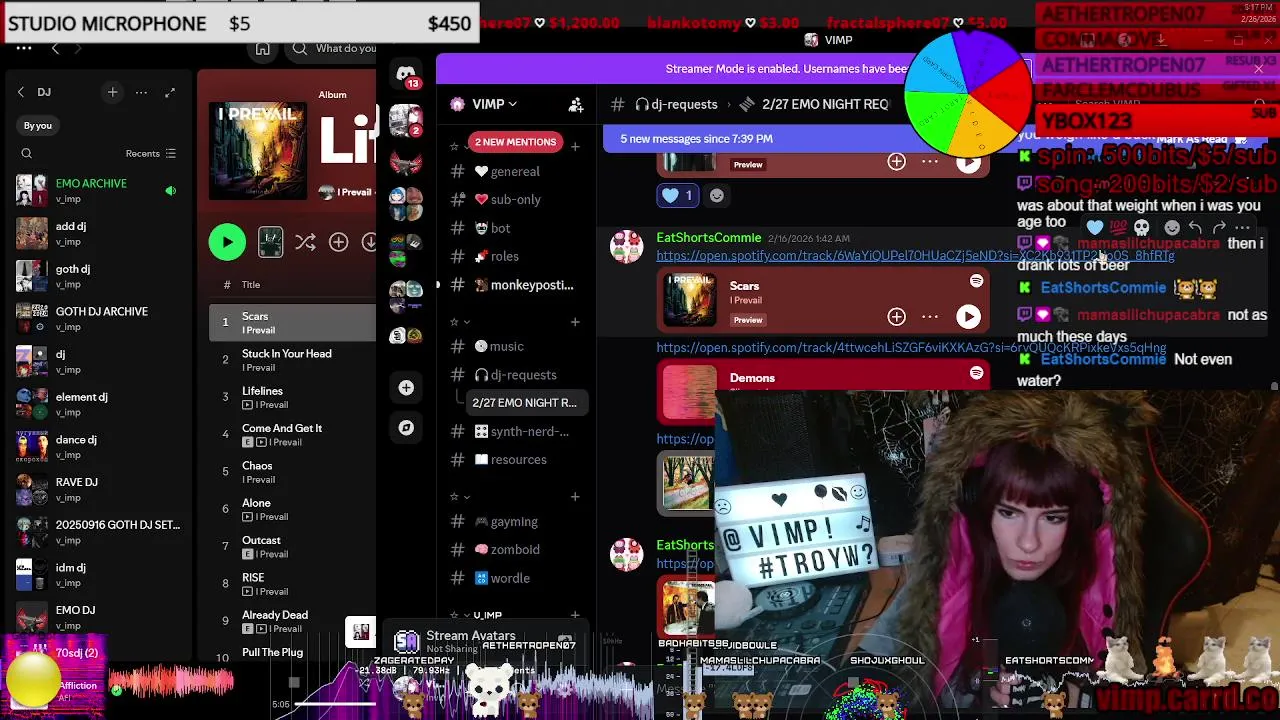The width and height of the screenshot is (1280, 720).
Task: Search within the DJ library folder
Action: pyautogui.click(x=27, y=154)
